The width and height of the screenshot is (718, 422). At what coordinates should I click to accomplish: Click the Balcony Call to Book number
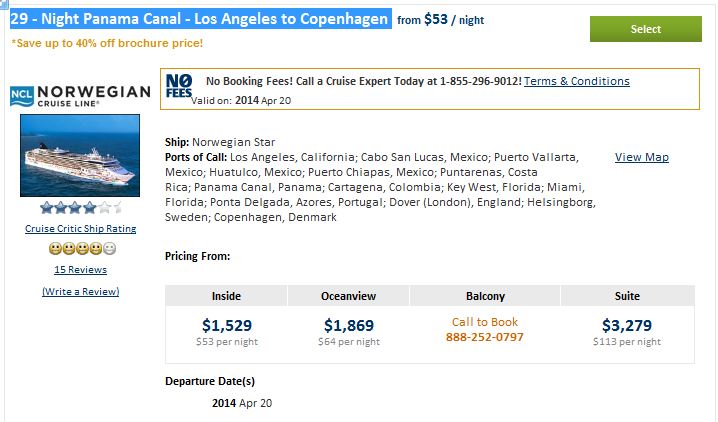coord(484,337)
